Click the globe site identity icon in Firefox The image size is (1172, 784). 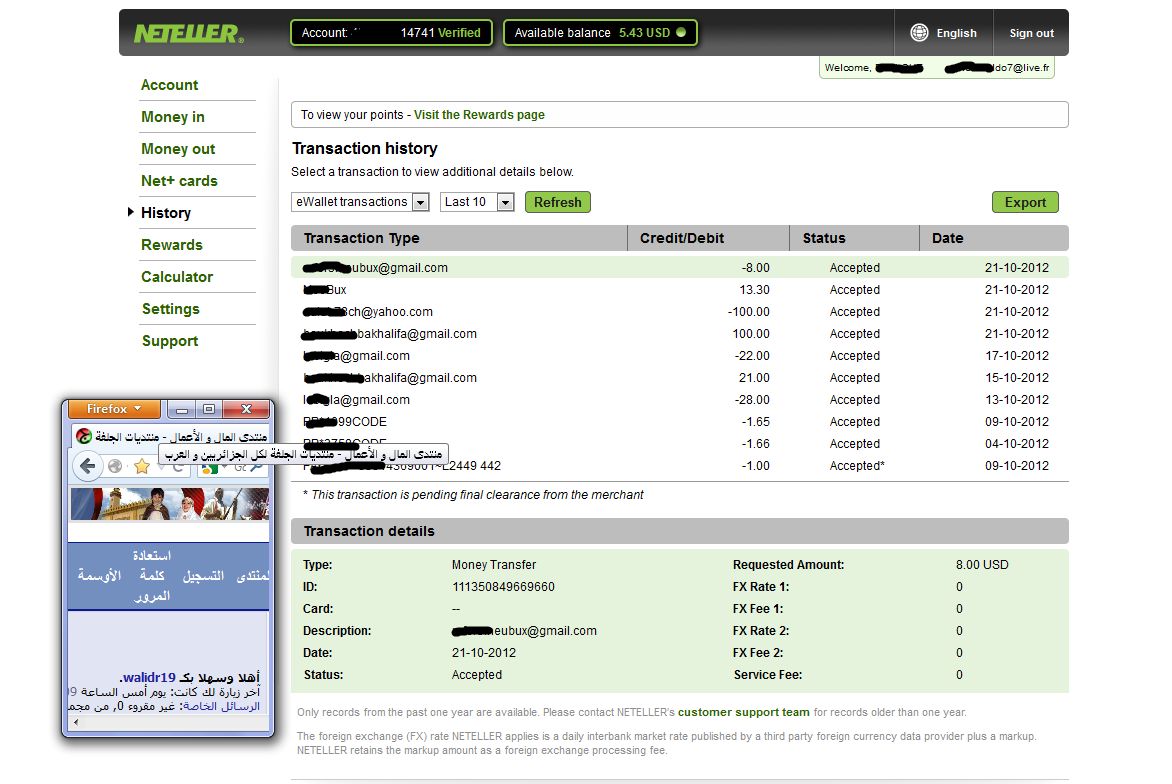click(x=114, y=466)
